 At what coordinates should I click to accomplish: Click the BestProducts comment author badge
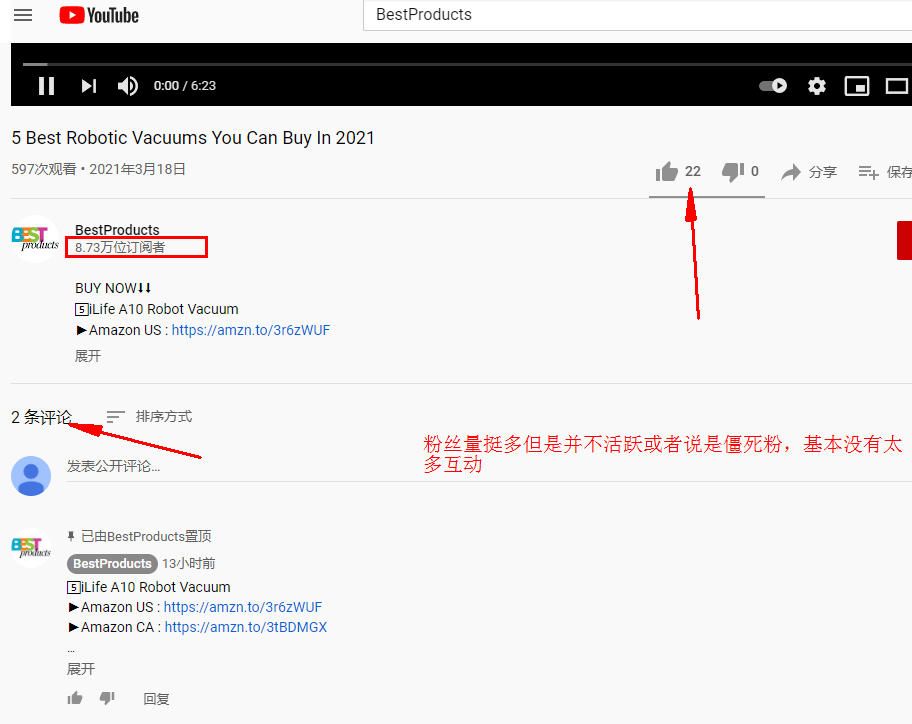coord(112,563)
